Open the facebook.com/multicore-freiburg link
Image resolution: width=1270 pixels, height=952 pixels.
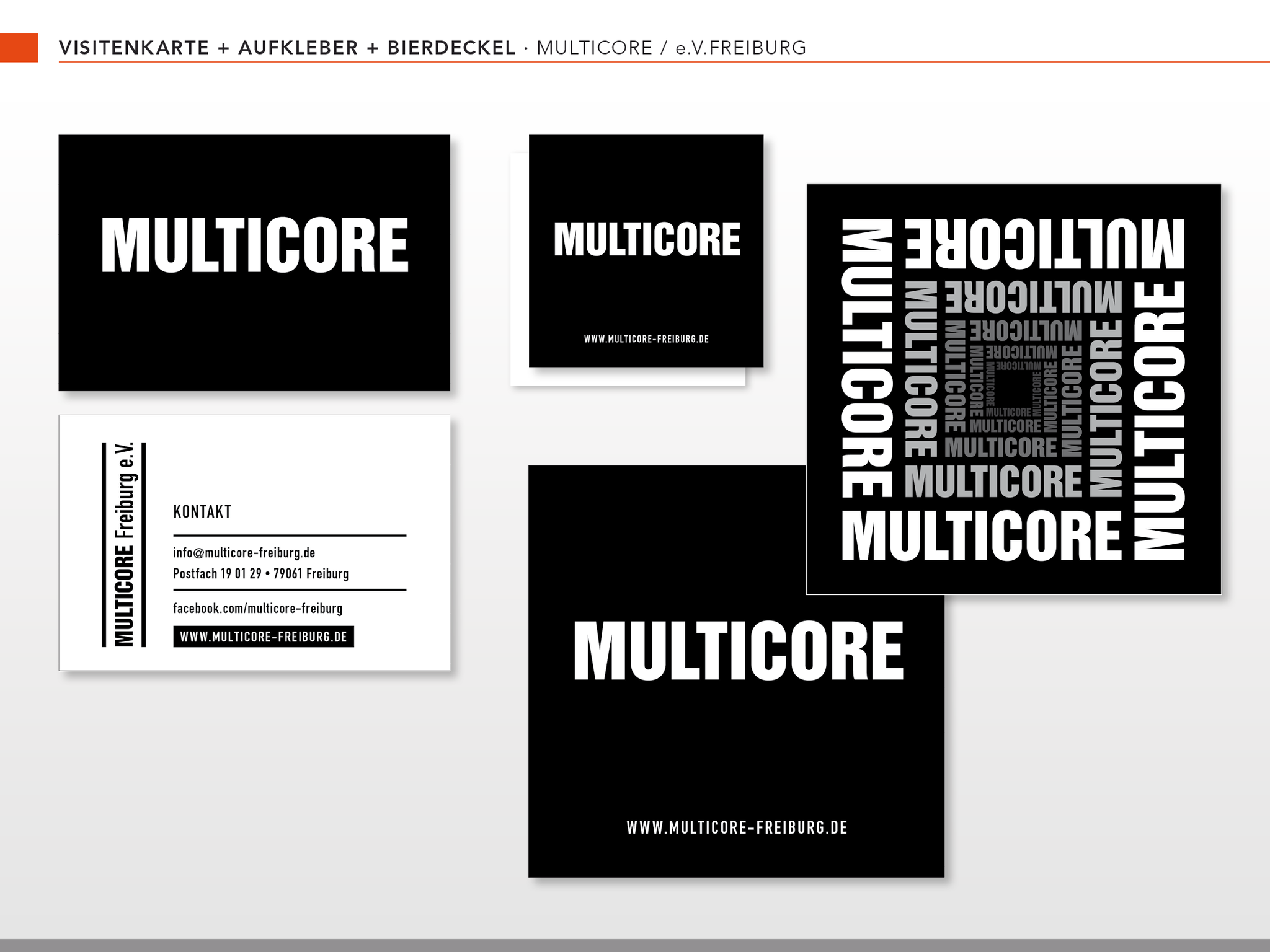[x=257, y=609]
